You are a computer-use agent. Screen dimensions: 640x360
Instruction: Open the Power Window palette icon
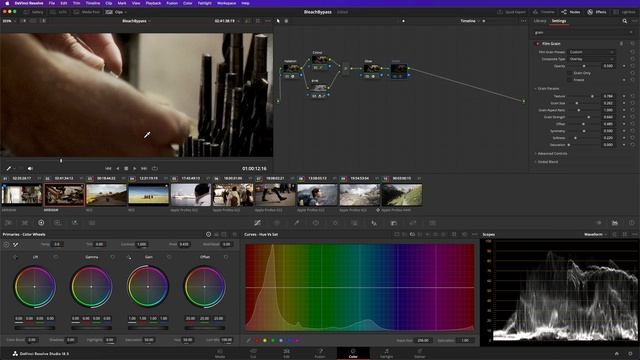point(316,223)
